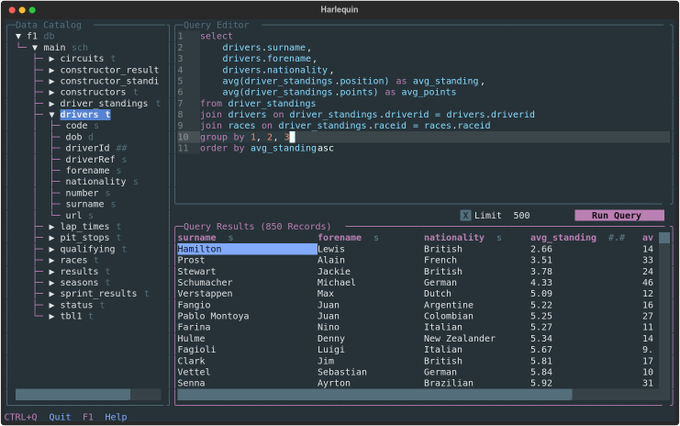
Task: Place cursor on line 11 order by
Action: click(267, 148)
